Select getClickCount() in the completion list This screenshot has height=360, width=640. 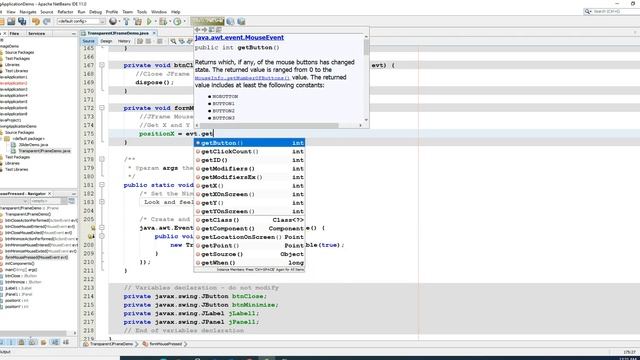coord(249,151)
